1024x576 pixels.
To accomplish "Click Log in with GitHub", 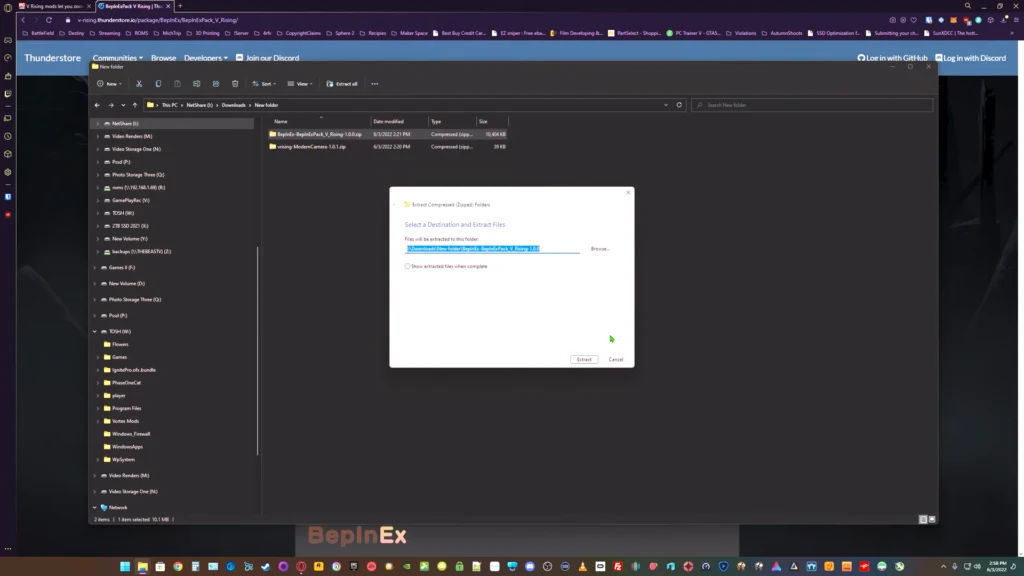I will (x=892, y=58).
